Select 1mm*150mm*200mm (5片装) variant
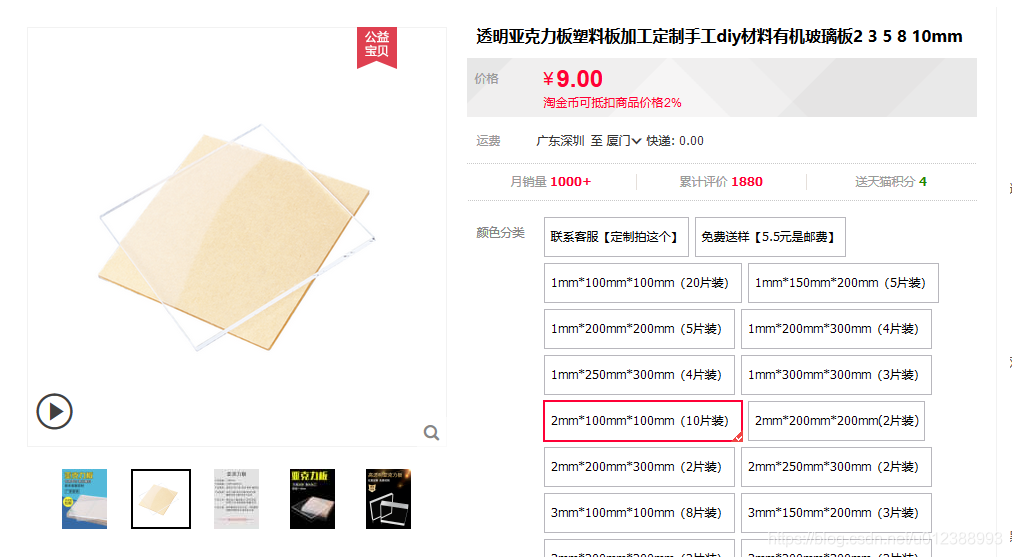The image size is (1012, 557). tap(843, 283)
